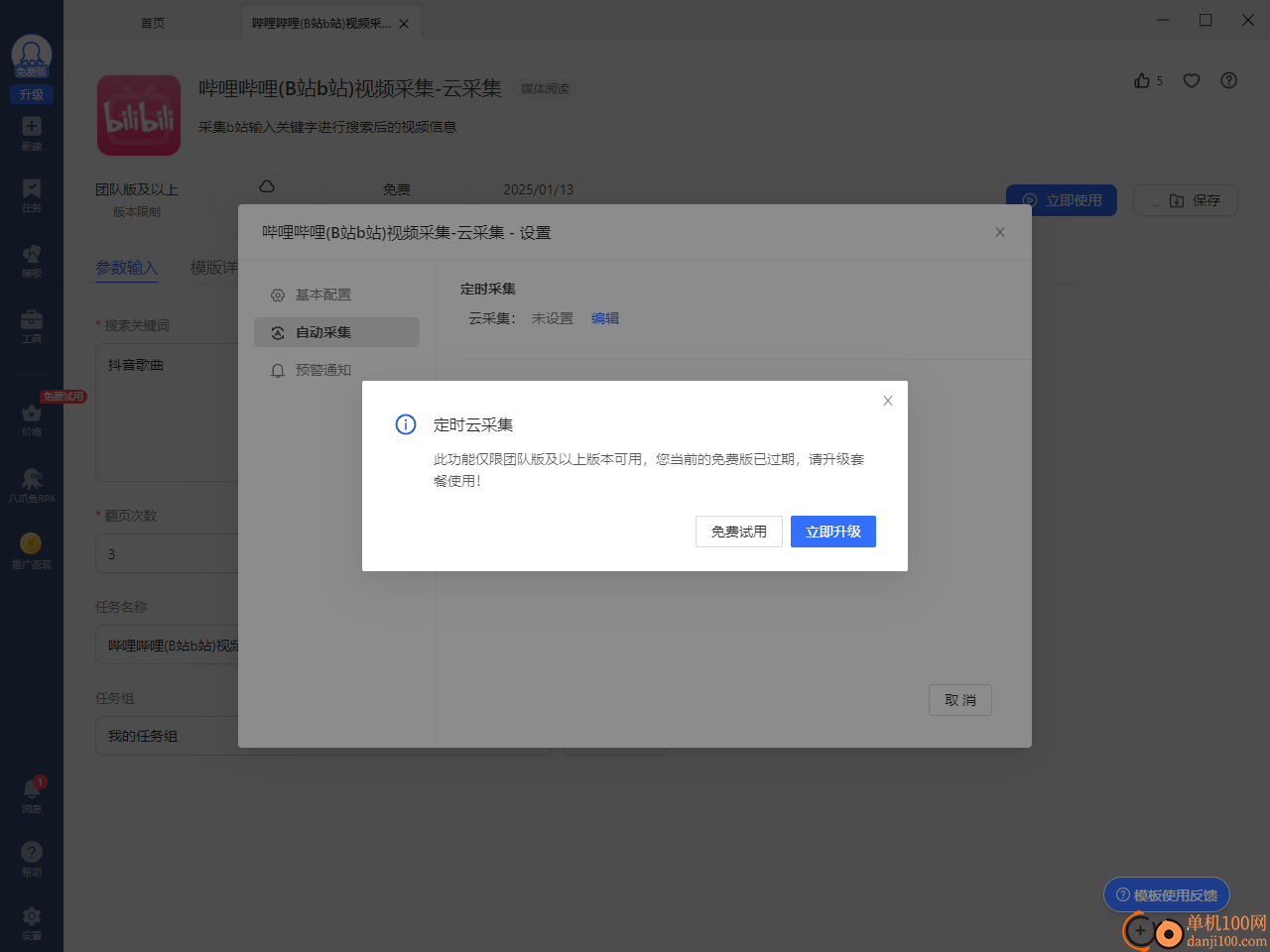Click the gear icon beside 基本配置
The width and height of the screenshot is (1270, 952).
click(x=278, y=296)
